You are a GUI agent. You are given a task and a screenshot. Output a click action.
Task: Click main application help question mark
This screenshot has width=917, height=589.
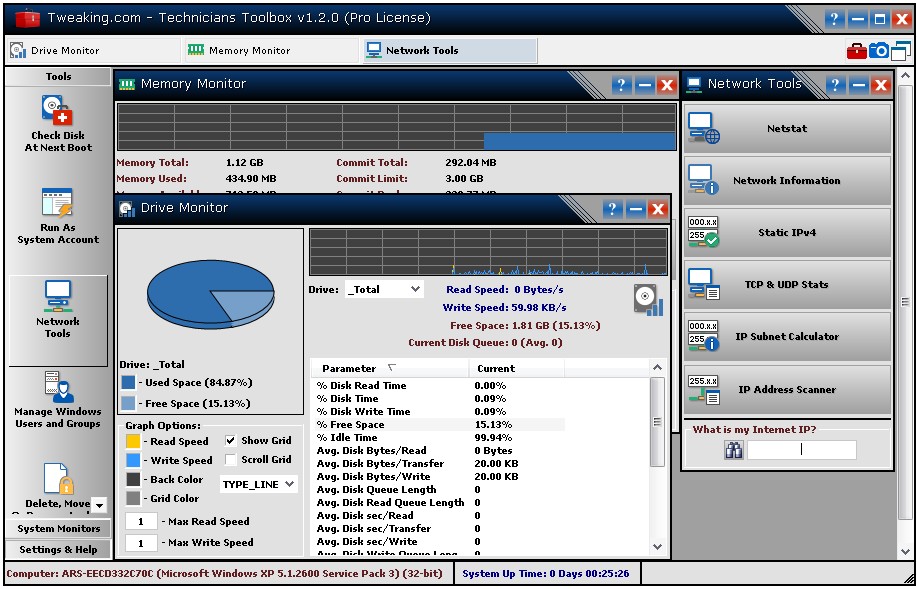coord(835,19)
